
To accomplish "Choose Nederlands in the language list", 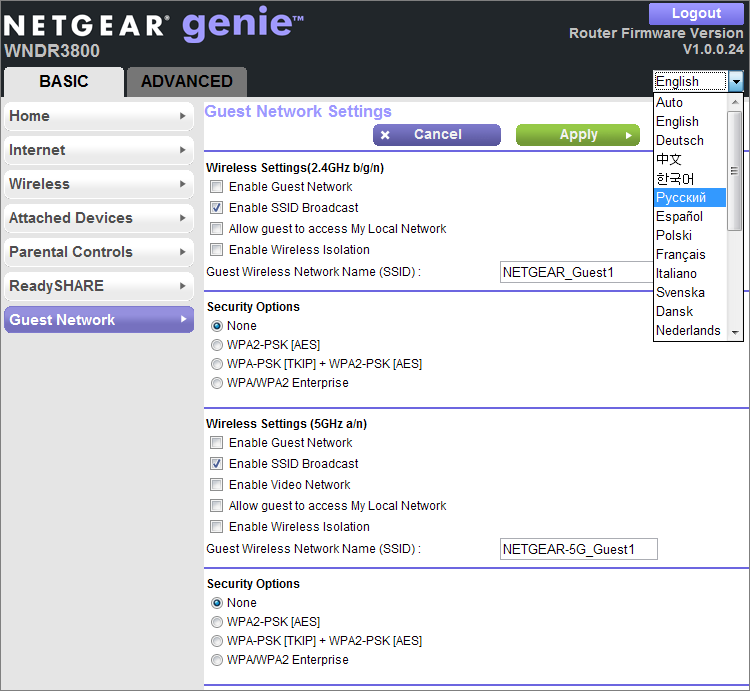I will (x=690, y=330).
